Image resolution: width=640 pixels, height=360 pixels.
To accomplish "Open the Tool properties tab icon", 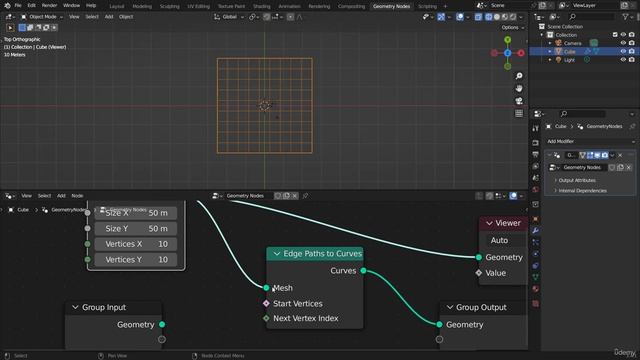I will click(x=535, y=129).
